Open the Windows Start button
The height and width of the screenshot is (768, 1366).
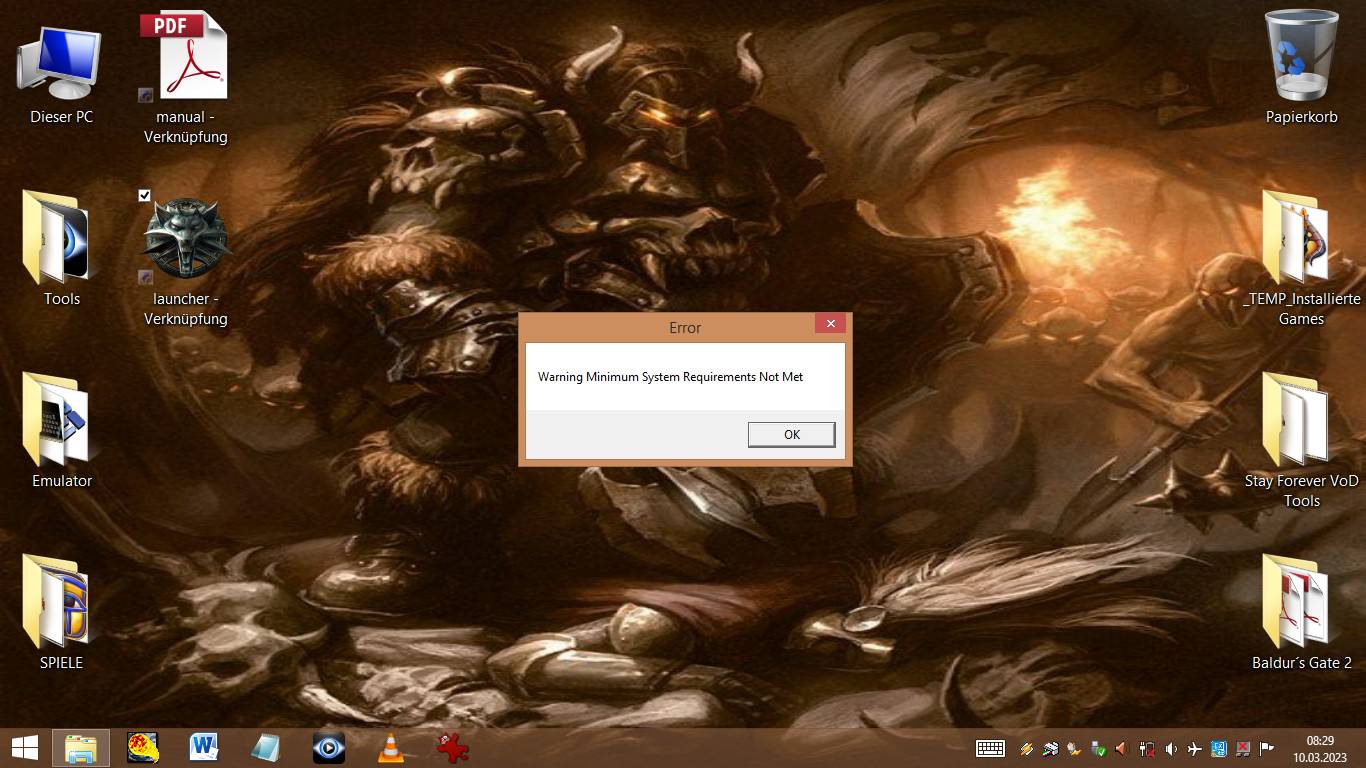click(x=25, y=747)
